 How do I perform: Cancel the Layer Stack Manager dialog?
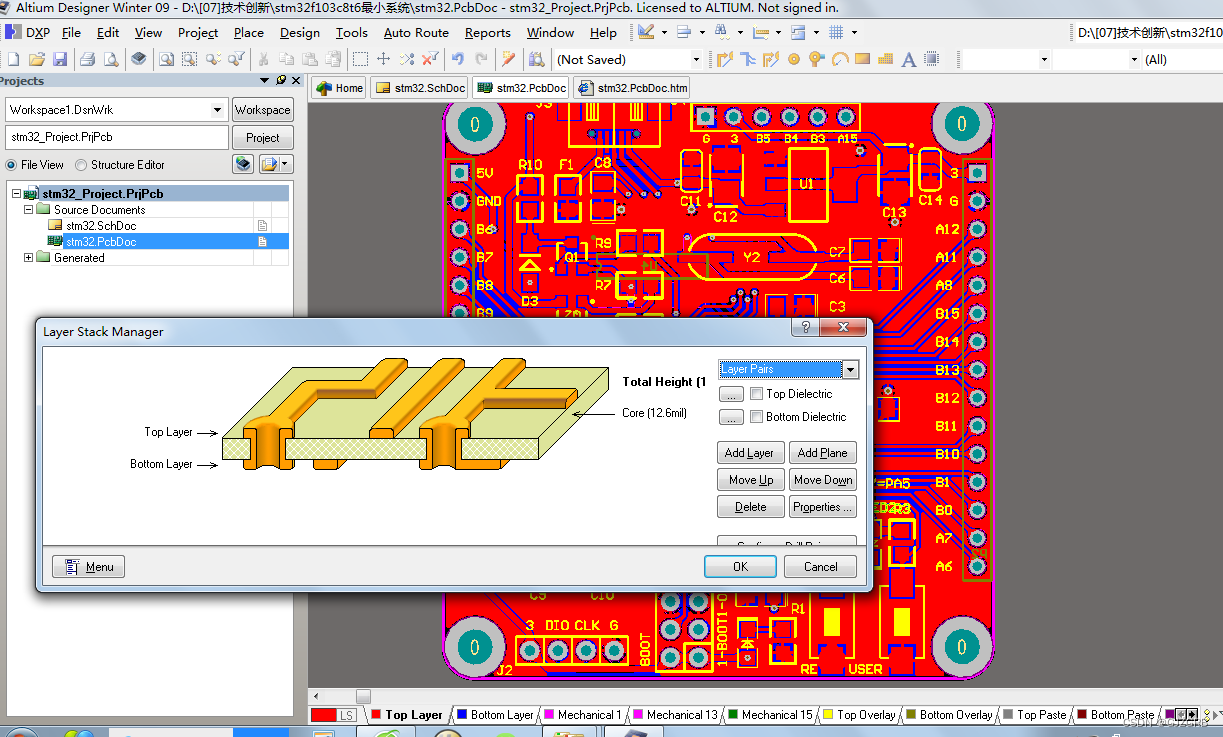[x=821, y=567]
